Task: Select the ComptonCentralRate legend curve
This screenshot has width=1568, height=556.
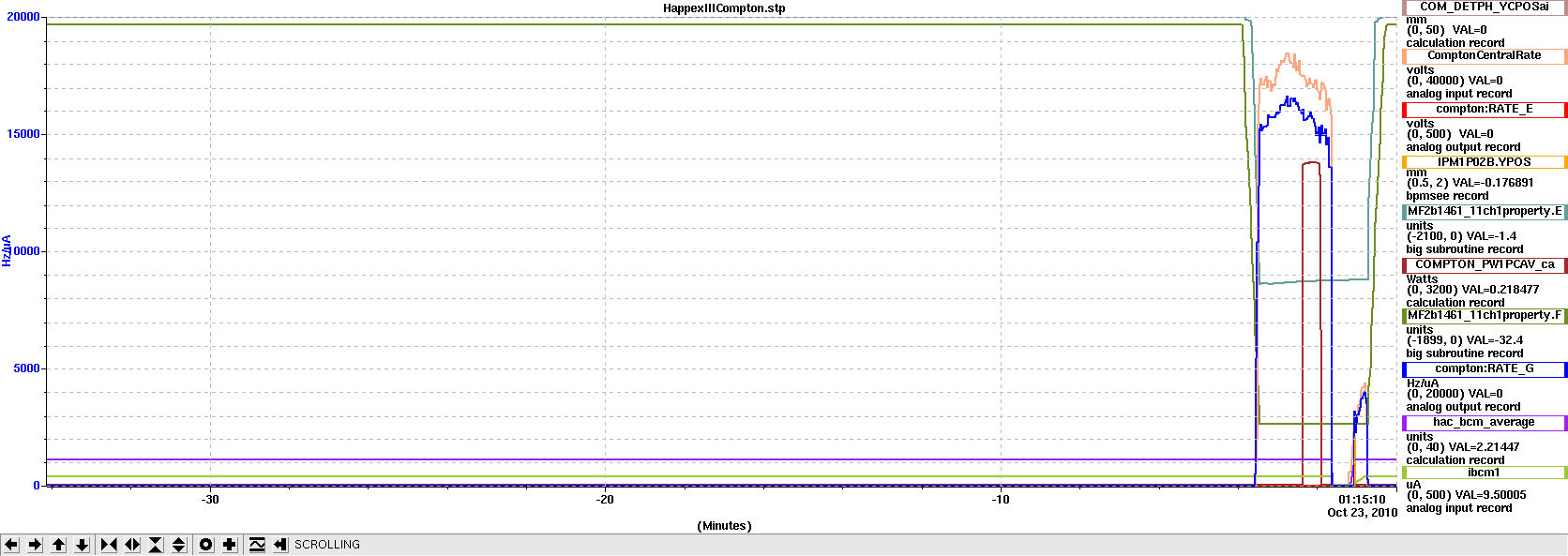Action: (x=1485, y=56)
